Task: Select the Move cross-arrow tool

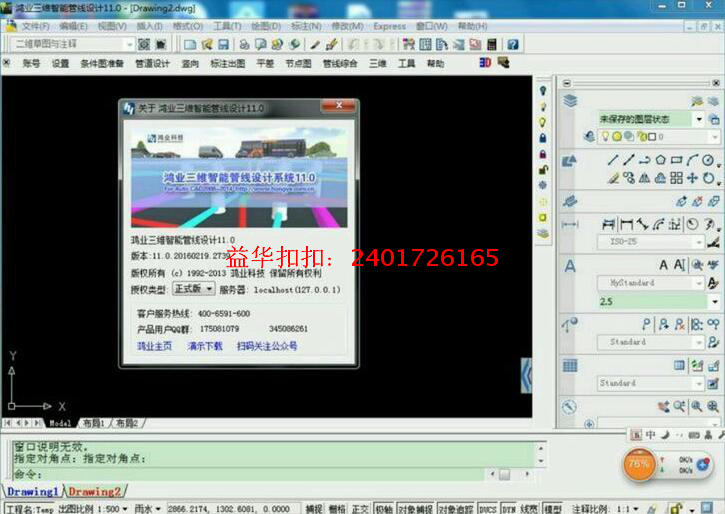Action: point(692,178)
